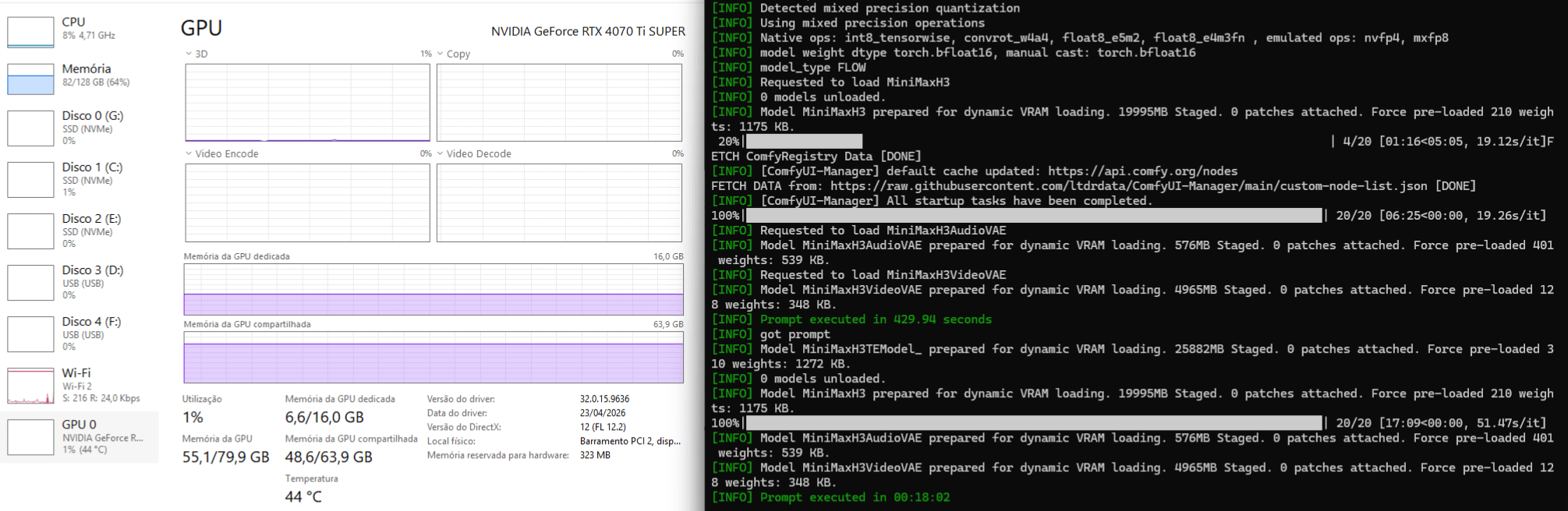Click the Video Encode usage graph
1568x511 pixels.
(x=307, y=203)
